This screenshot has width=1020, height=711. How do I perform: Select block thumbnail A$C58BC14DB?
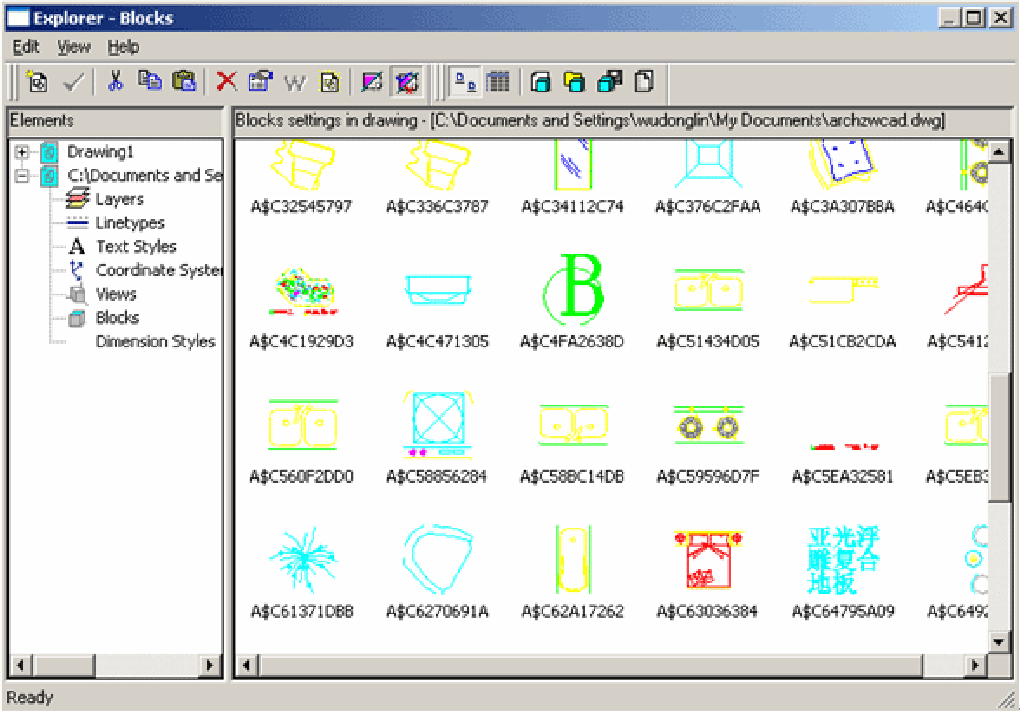[x=573, y=425]
